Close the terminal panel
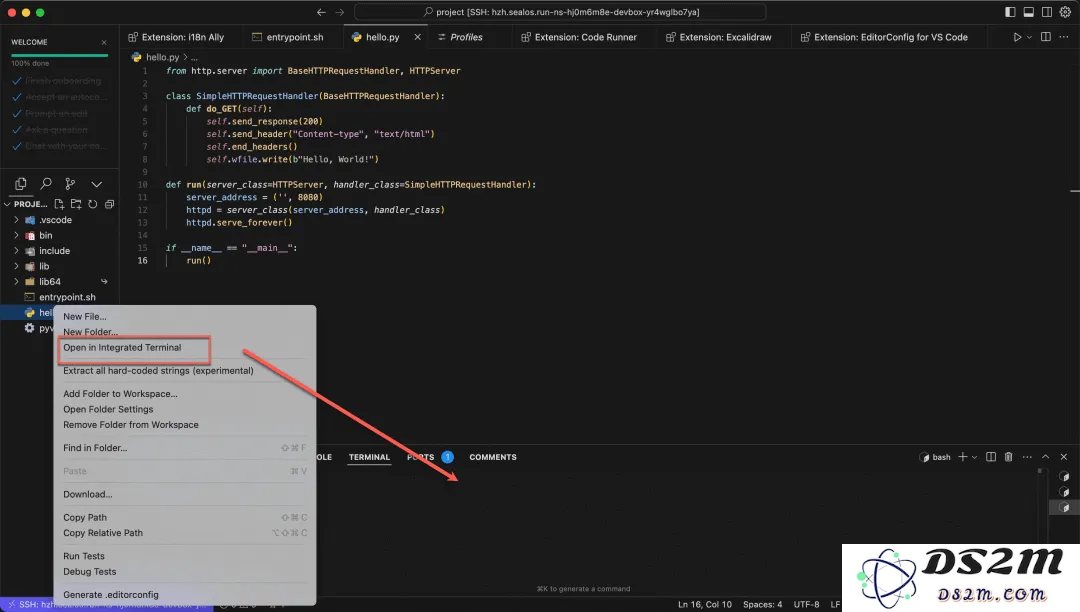The height and width of the screenshot is (612, 1080). tap(1063, 457)
